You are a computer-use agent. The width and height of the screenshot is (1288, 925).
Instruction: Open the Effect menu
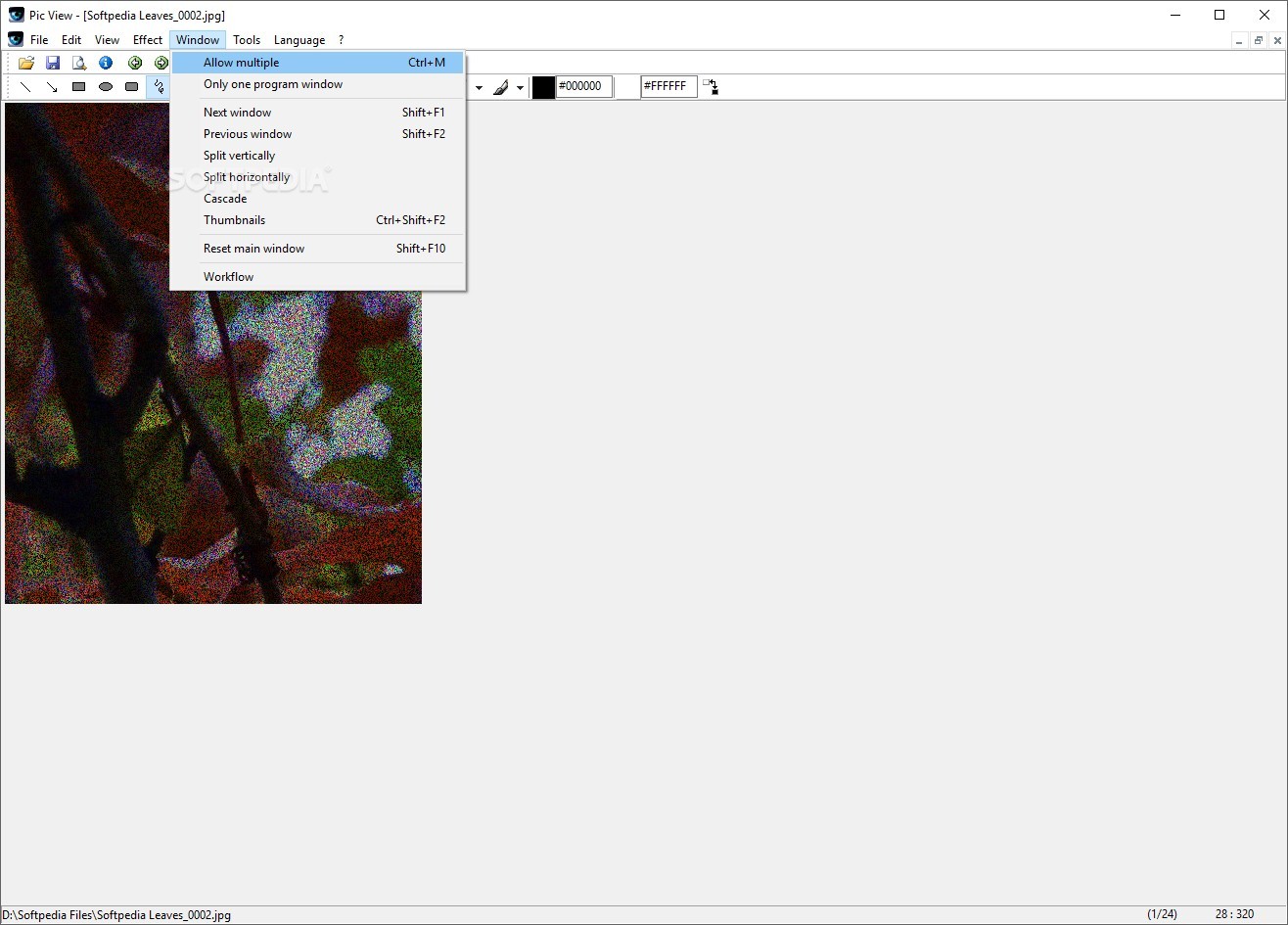tap(148, 40)
